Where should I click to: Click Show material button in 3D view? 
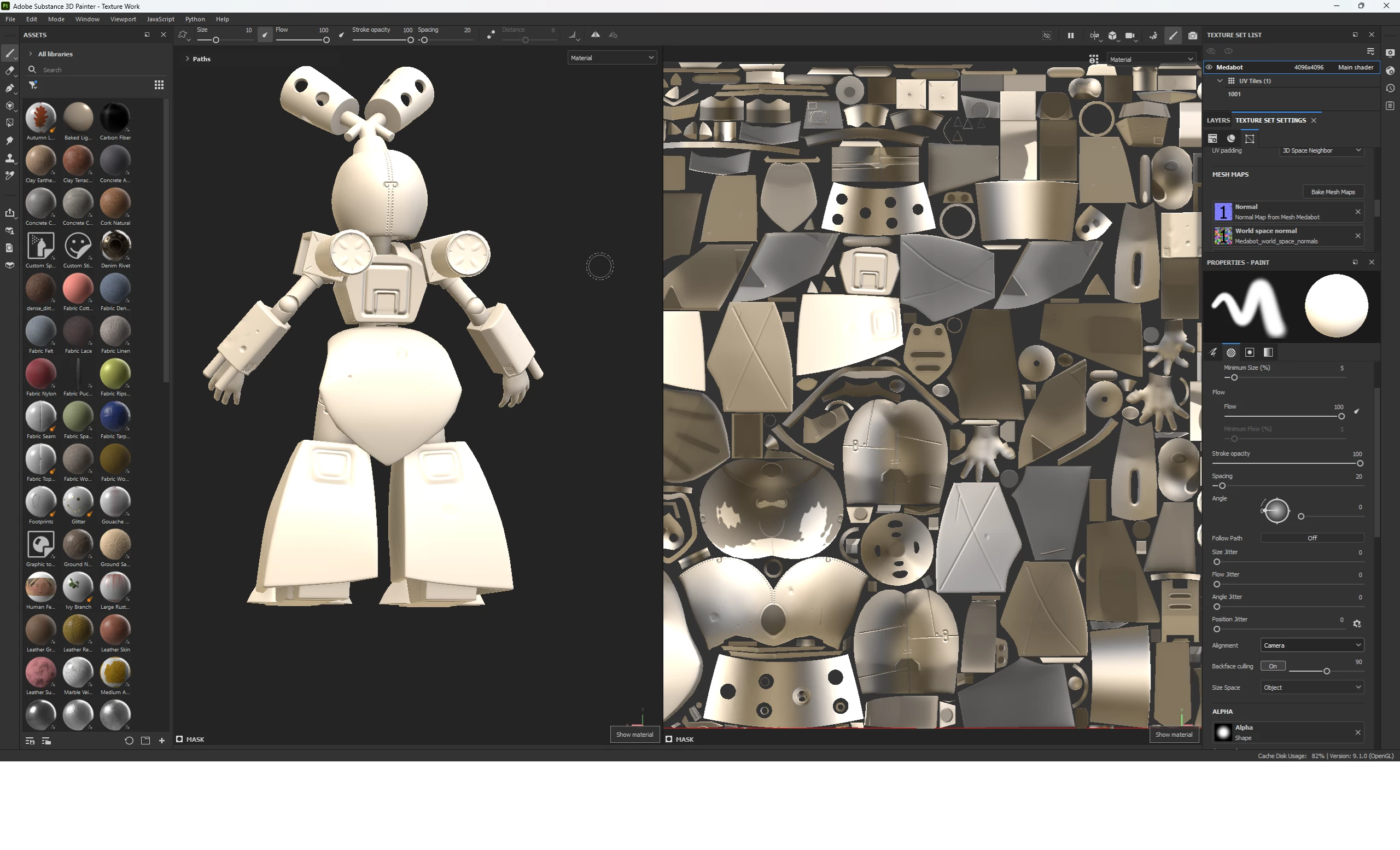tap(634, 735)
